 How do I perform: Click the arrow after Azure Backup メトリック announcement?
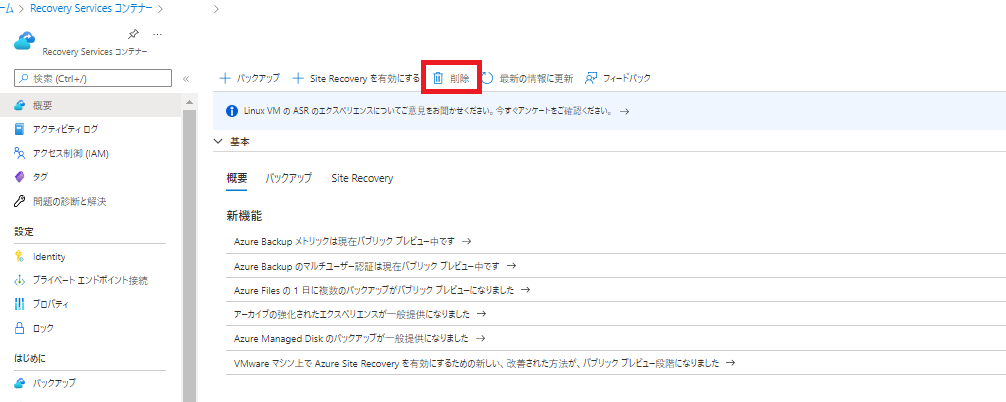[x=467, y=241]
